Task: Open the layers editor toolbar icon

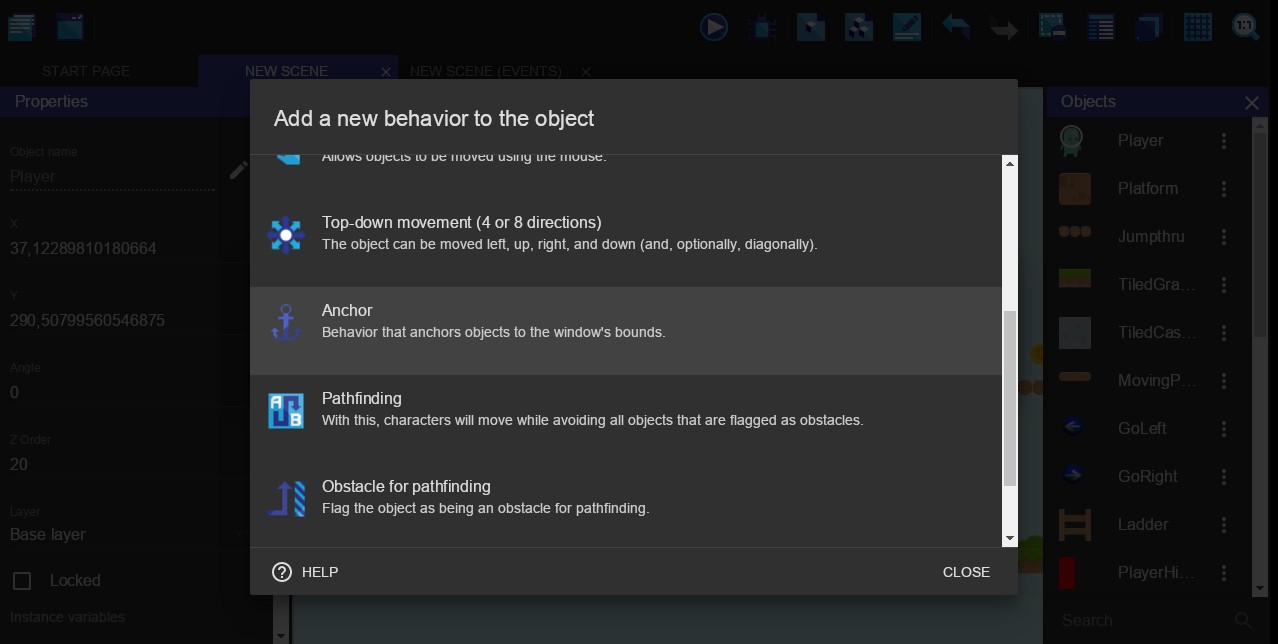Action: click(1149, 27)
